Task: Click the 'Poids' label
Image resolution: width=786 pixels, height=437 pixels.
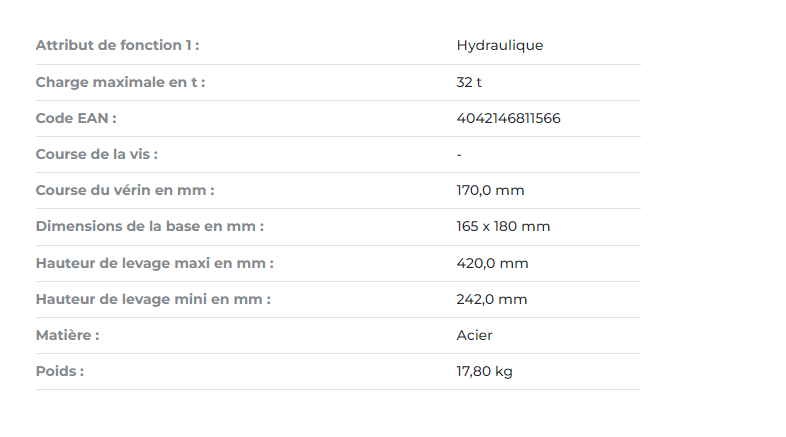Action: tap(60, 371)
